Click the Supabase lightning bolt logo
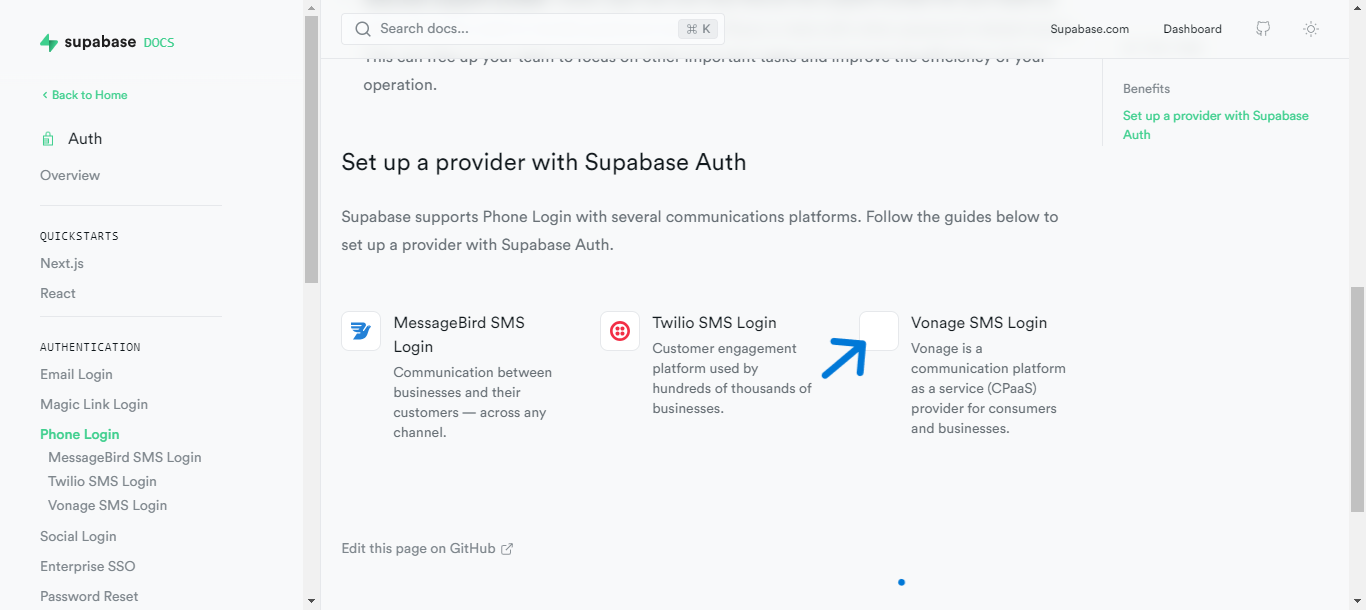 (x=48, y=41)
